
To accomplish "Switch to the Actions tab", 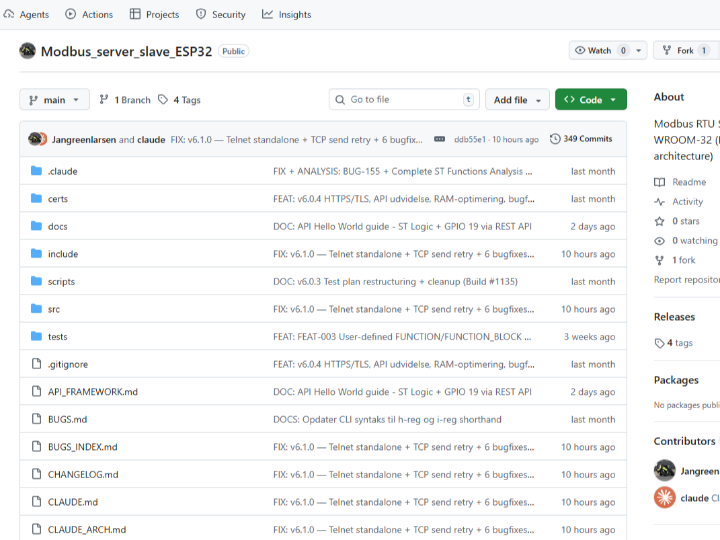I will pos(89,14).
